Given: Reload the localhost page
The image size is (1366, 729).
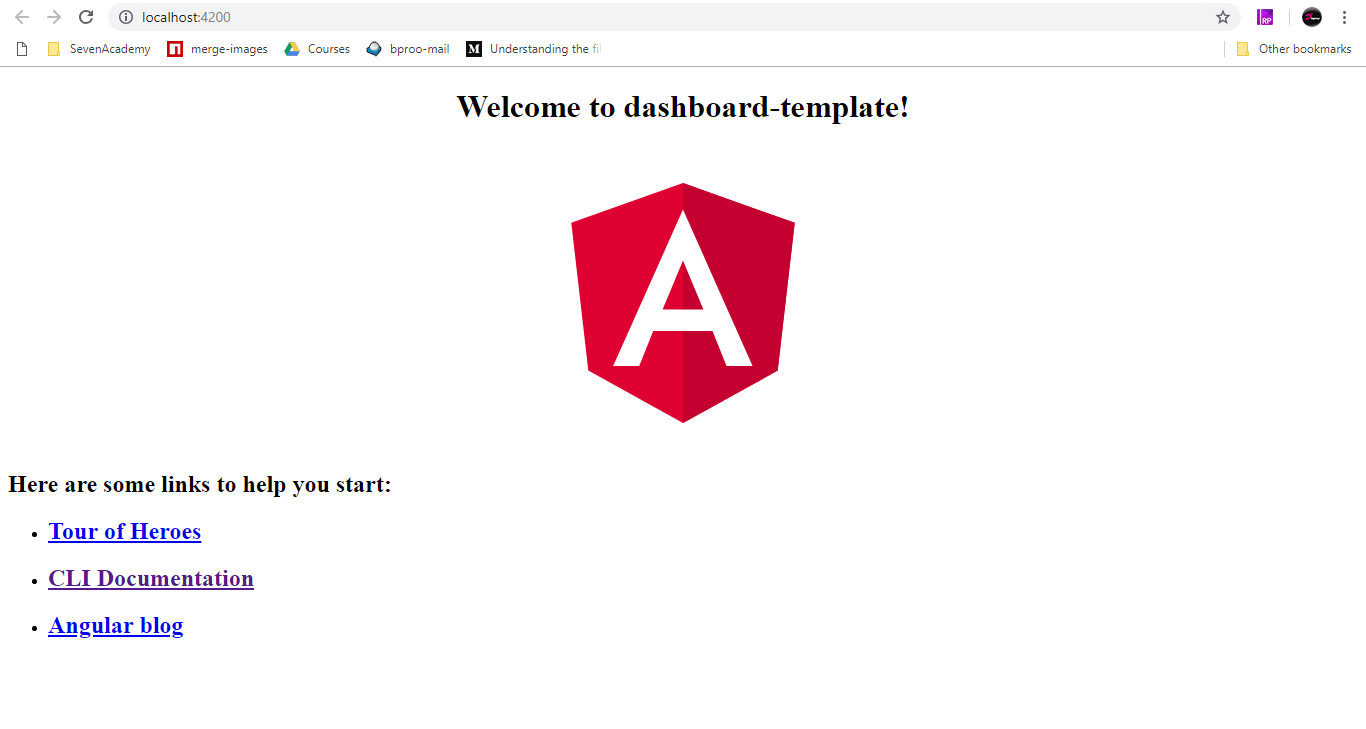Looking at the screenshot, I should tap(86, 17).
